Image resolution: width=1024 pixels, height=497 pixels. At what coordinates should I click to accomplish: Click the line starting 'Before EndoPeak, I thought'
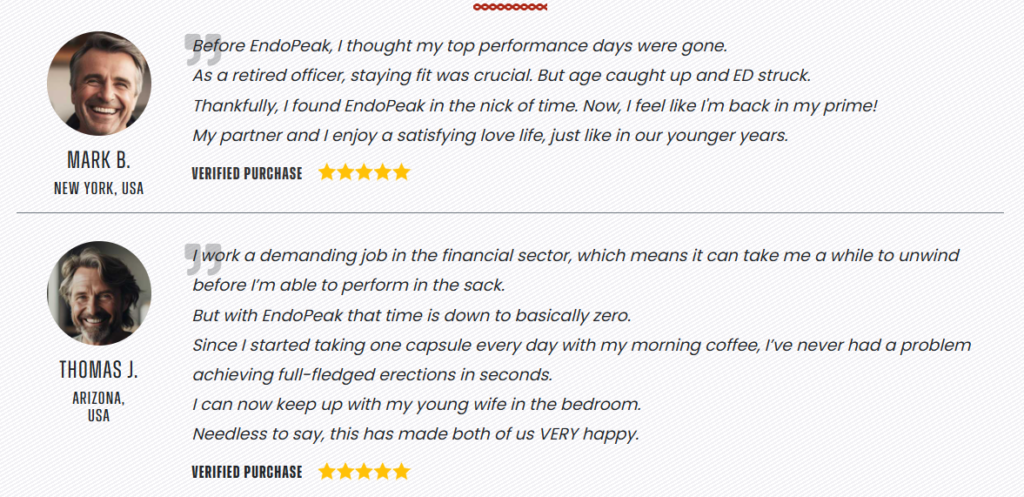pyautogui.click(x=460, y=46)
